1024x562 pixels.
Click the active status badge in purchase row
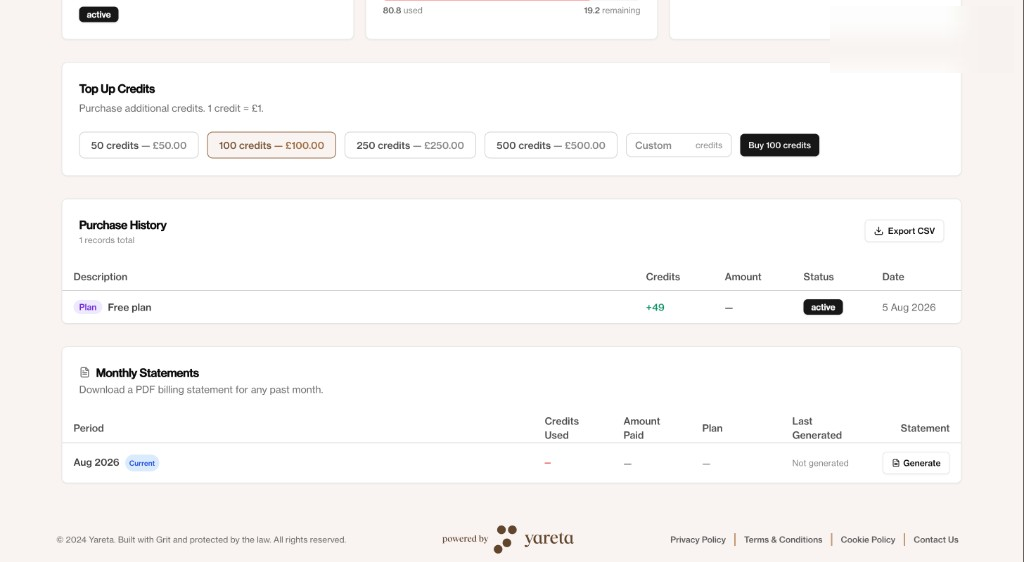pyautogui.click(x=823, y=307)
